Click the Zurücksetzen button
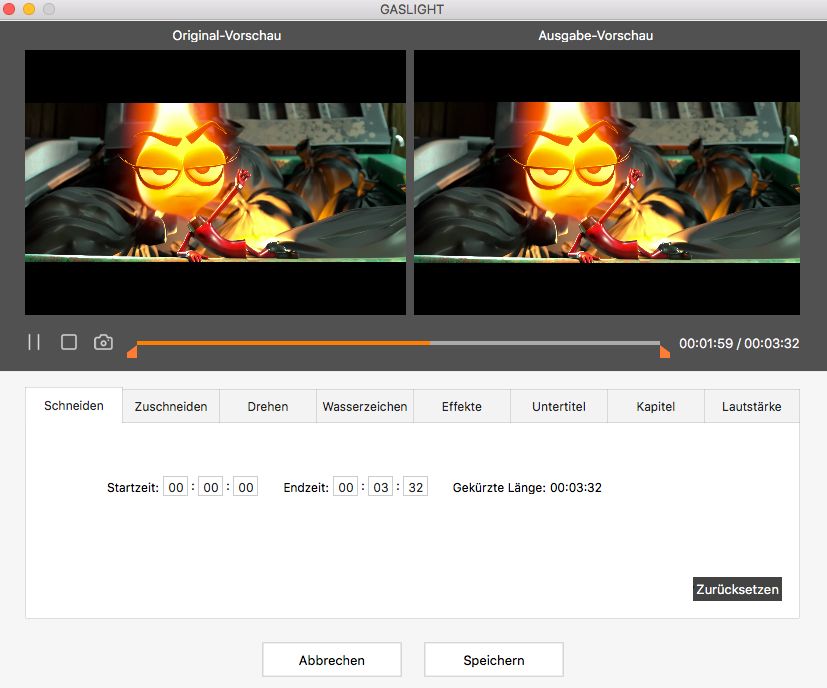827x688 pixels. pyautogui.click(x=737, y=589)
